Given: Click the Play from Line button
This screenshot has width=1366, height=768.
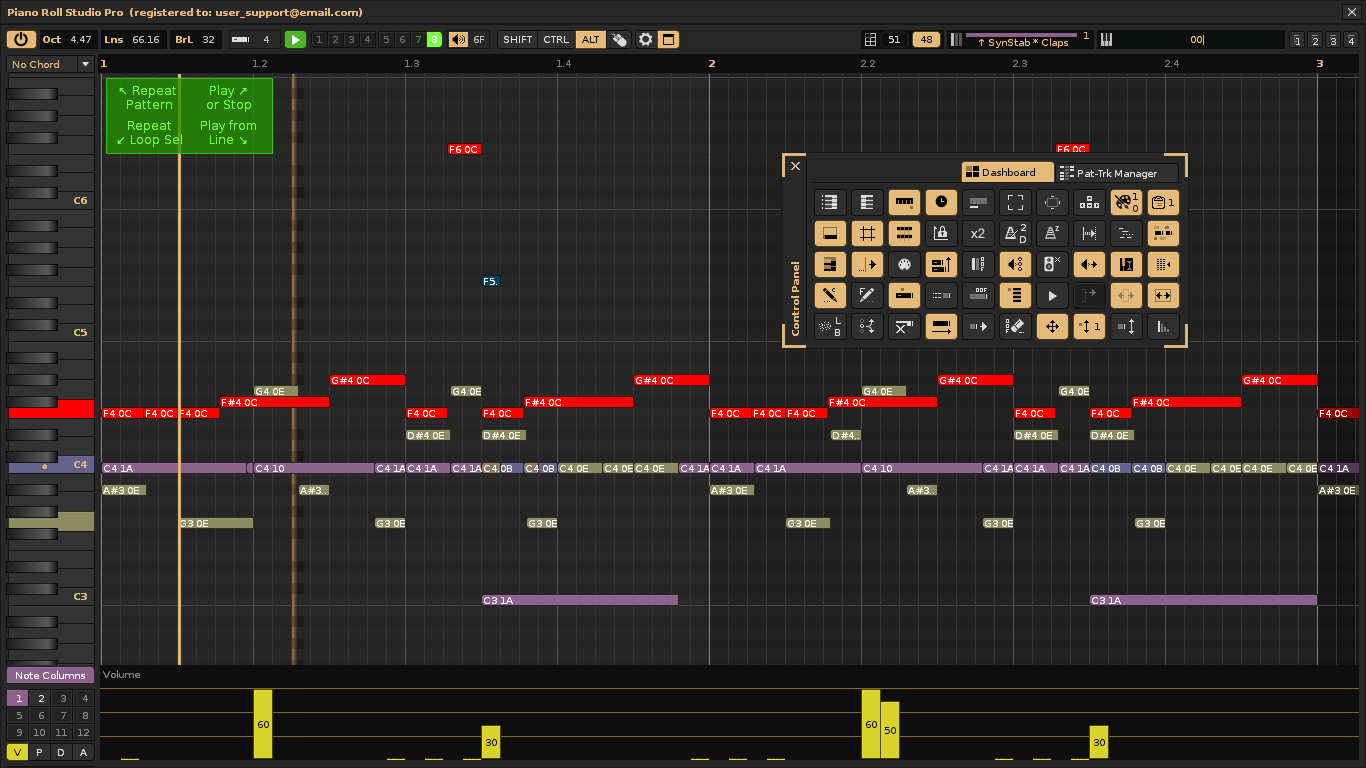Looking at the screenshot, I should coord(229,133).
